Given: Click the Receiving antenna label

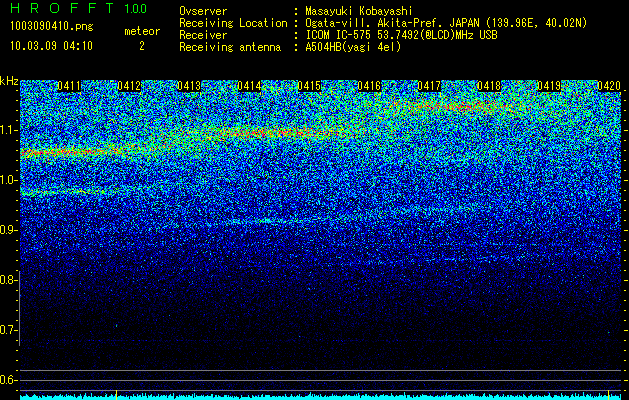Looking at the screenshot, I should point(230,47).
